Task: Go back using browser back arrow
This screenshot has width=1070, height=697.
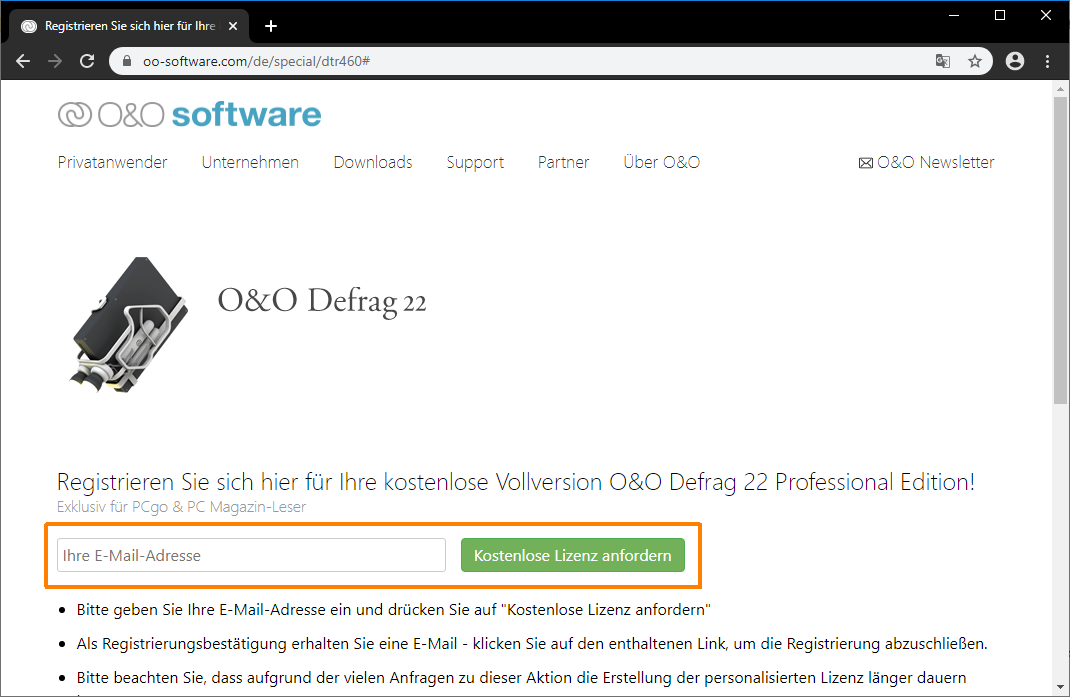Action: (23, 61)
